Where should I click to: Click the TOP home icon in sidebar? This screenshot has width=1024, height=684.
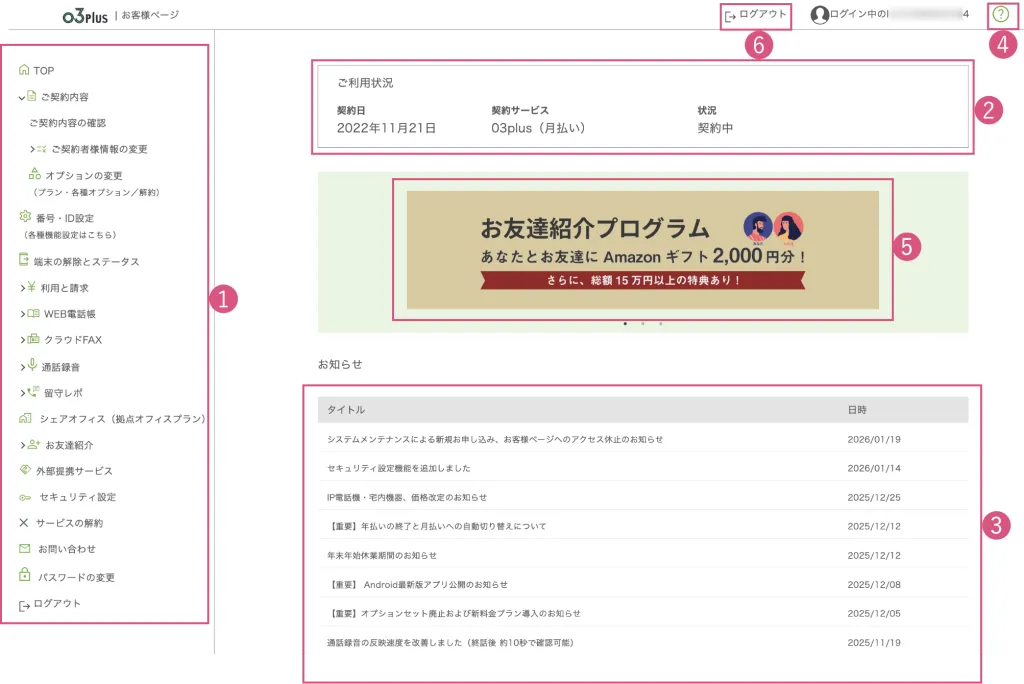(x=24, y=69)
